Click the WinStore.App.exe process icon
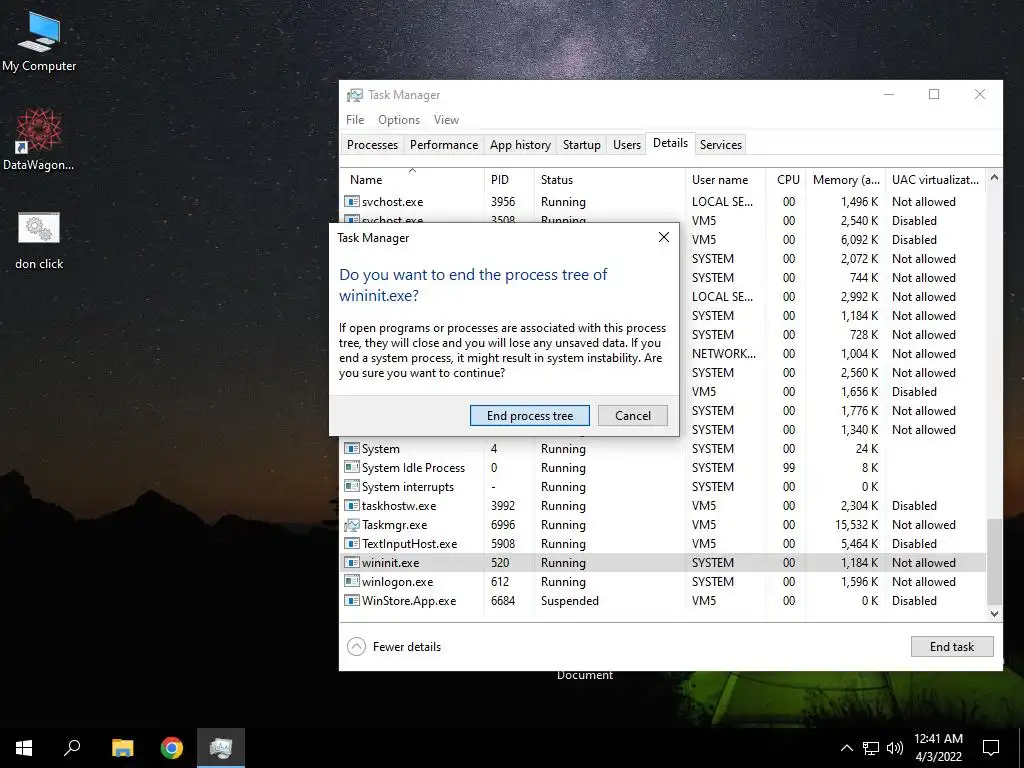The image size is (1024, 768). pos(352,600)
